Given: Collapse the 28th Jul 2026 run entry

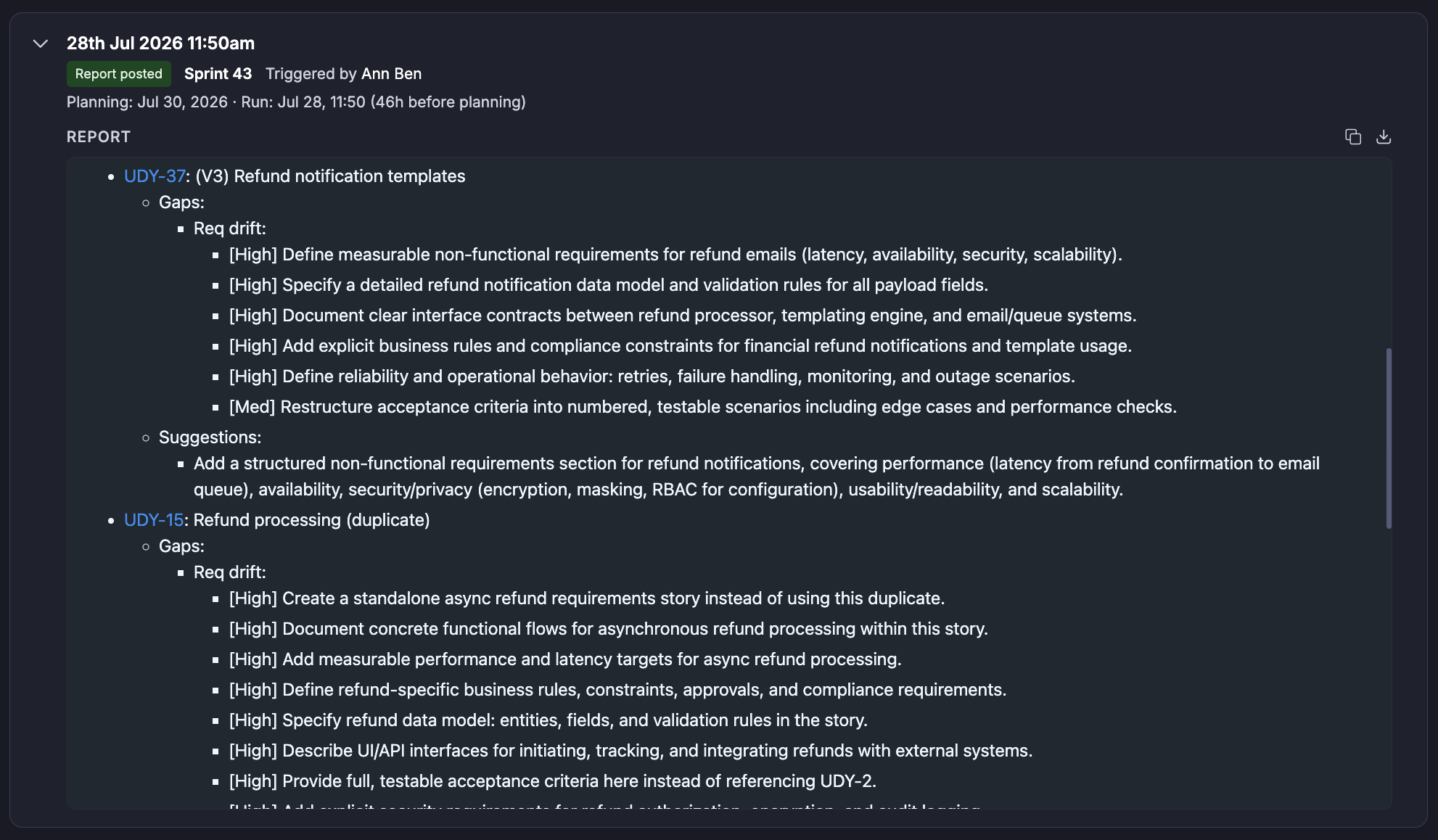Looking at the screenshot, I should click(x=41, y=44).
